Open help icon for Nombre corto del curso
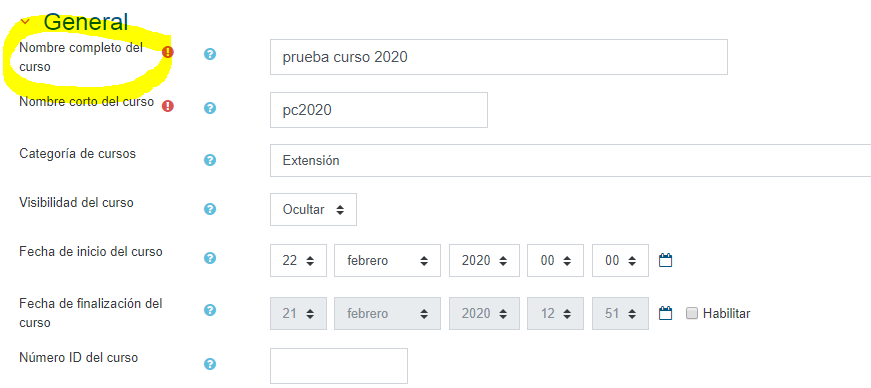 [209, 108]
